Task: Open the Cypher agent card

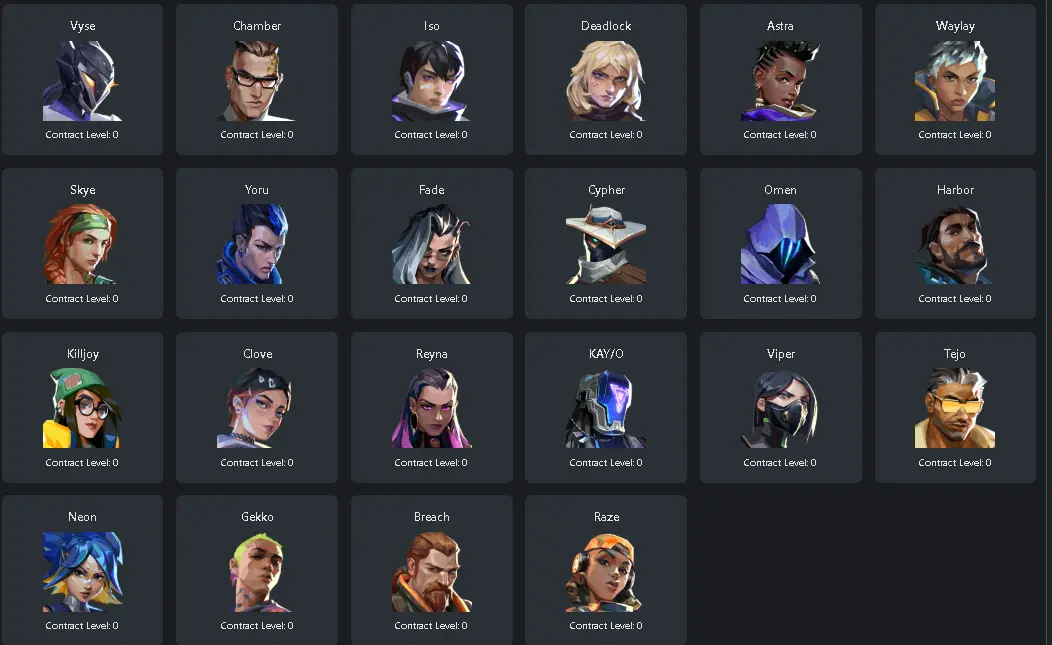Action: [606, 243]
